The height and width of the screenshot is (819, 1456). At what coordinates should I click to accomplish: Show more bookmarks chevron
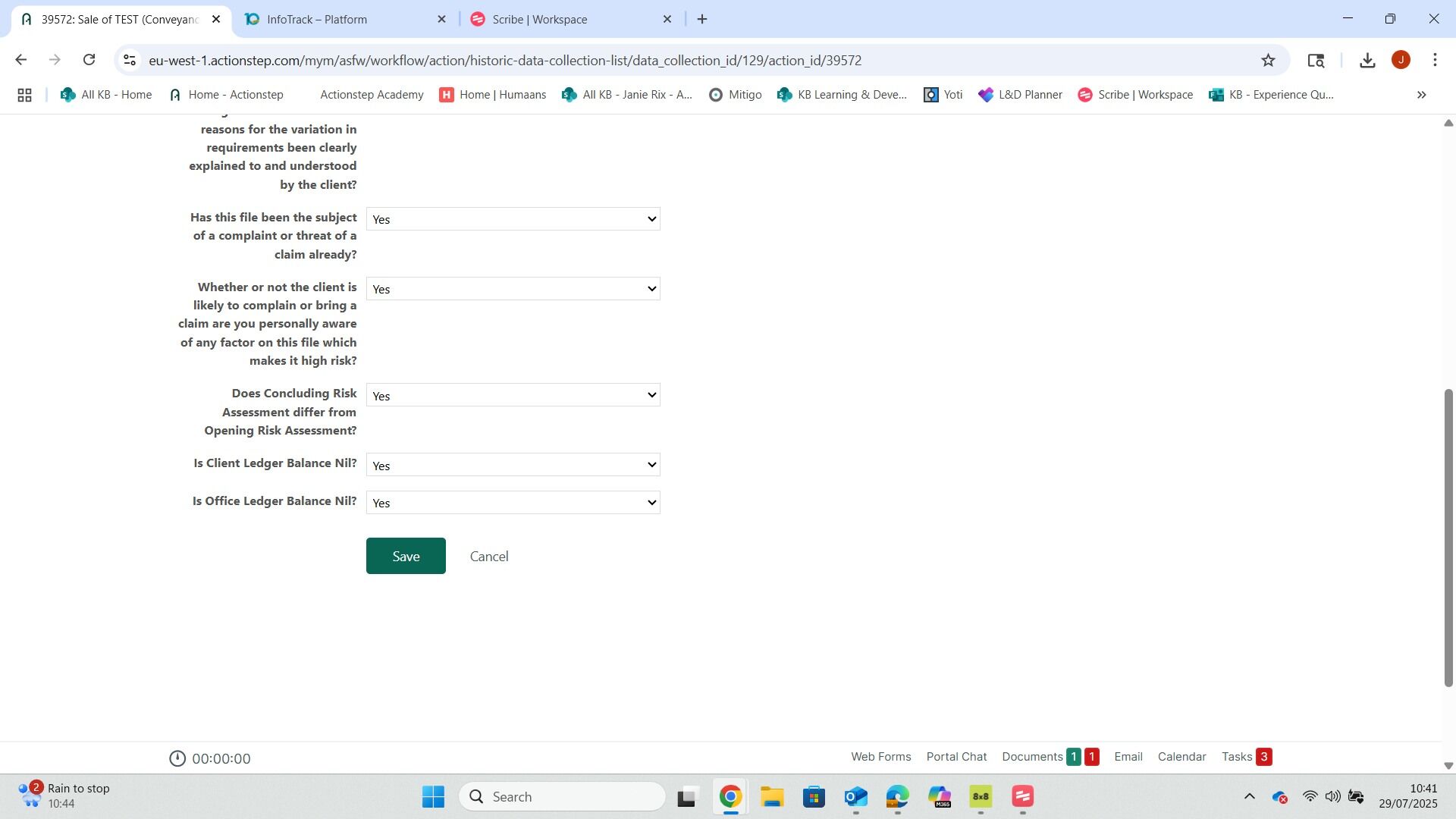[1421, 95]
